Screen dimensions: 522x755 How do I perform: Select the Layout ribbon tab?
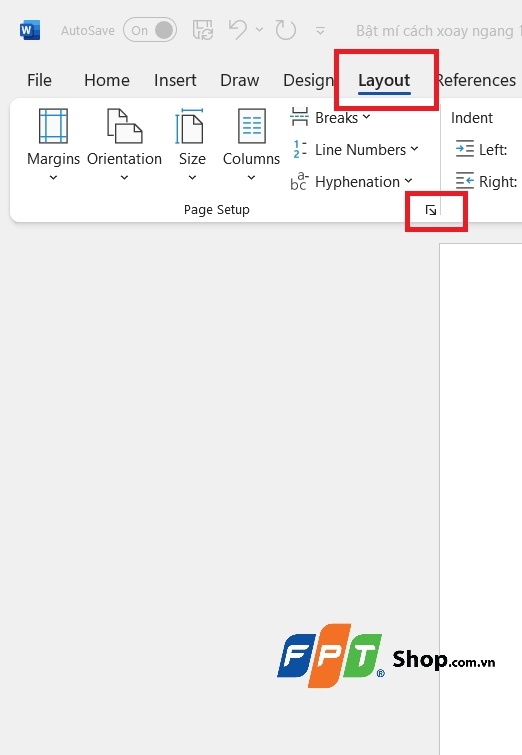[384, 80]
